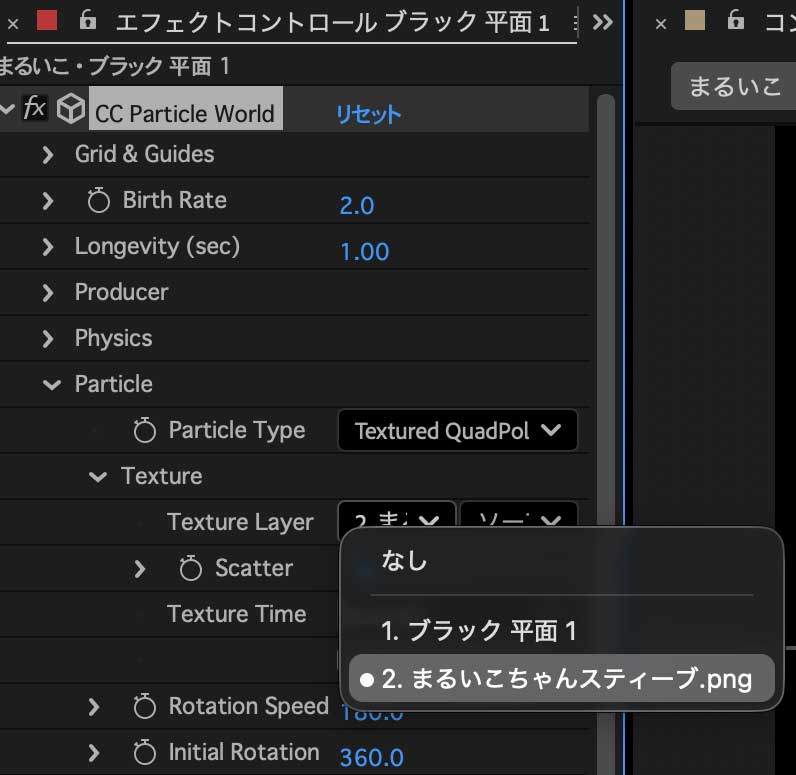796x775 pixels.
Task: Choose 1. ブラック 平面 1 layer
Action: [x=561, y=631]
